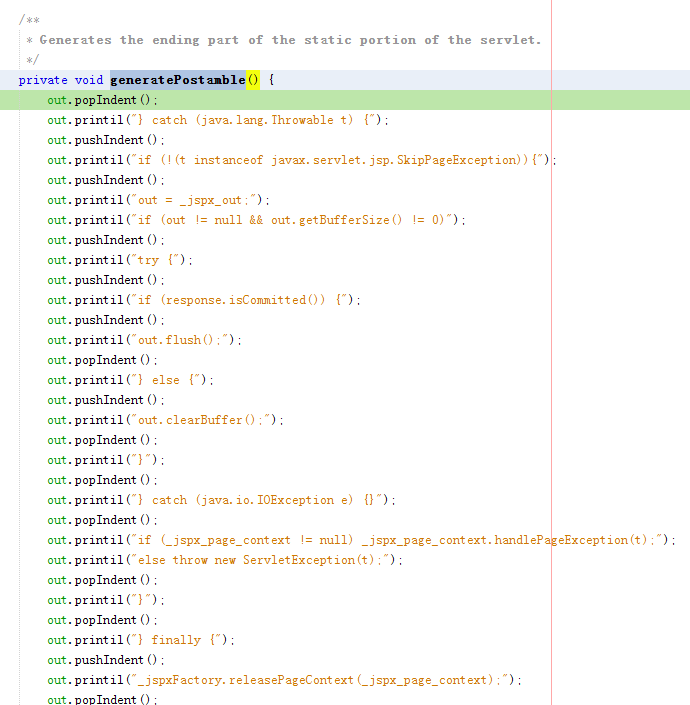Click the 'instanceof' word in the string

tap(228, 160)
